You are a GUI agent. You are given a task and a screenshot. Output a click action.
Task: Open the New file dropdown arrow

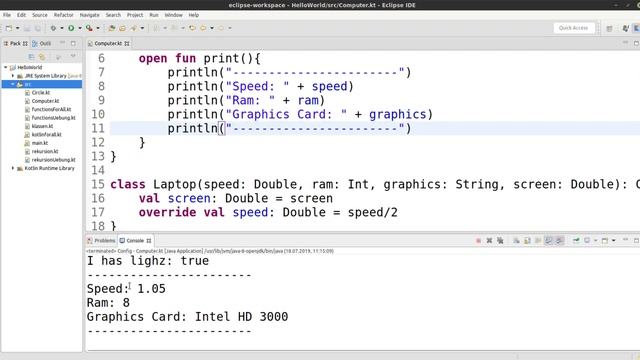coord(18,28)
